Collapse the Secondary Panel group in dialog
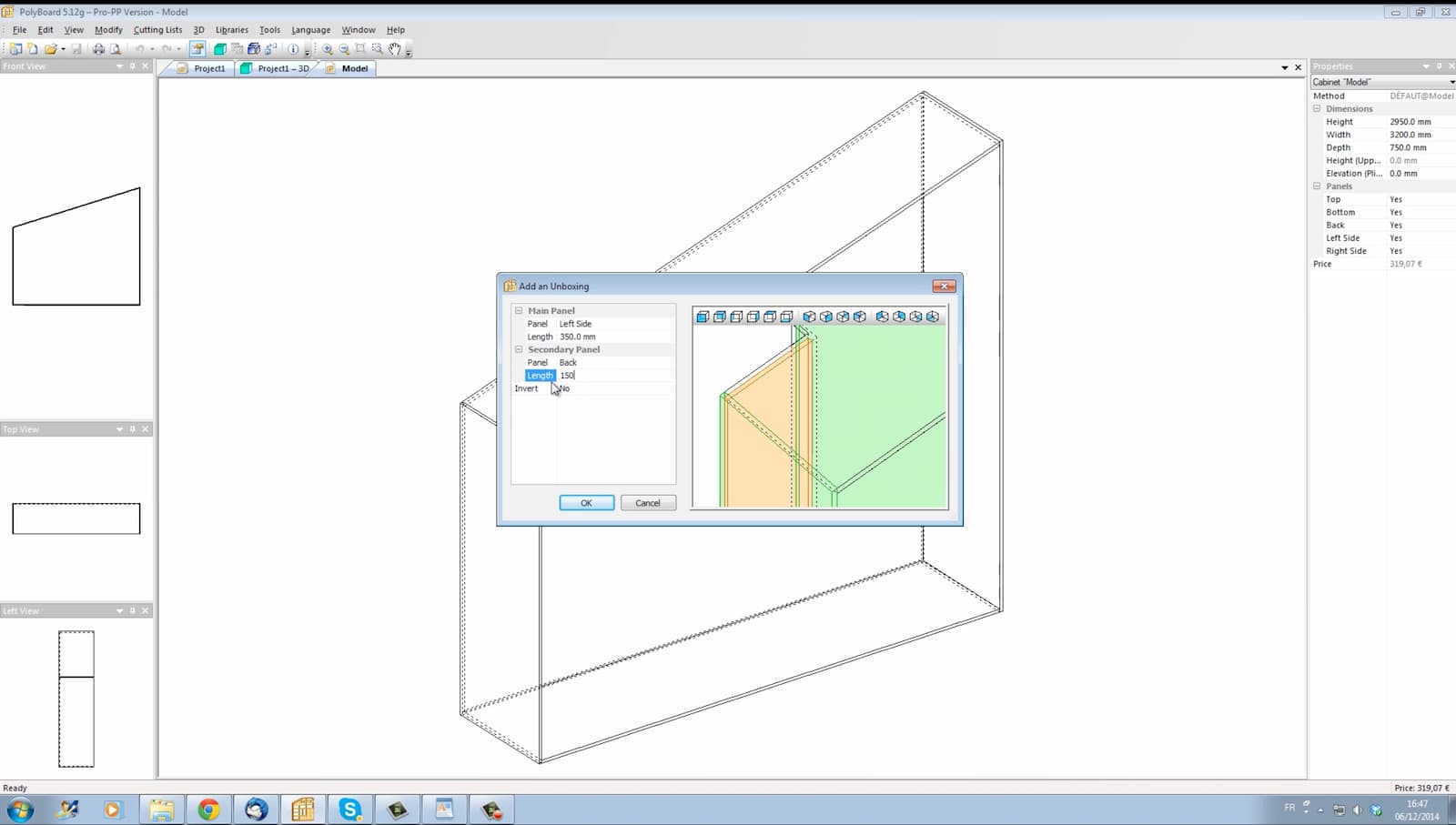This screenshot has width=1456, height=825. click(519, 349)
